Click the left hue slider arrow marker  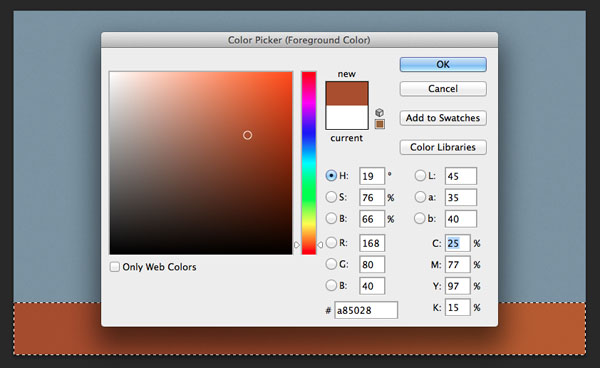(297, 245)
